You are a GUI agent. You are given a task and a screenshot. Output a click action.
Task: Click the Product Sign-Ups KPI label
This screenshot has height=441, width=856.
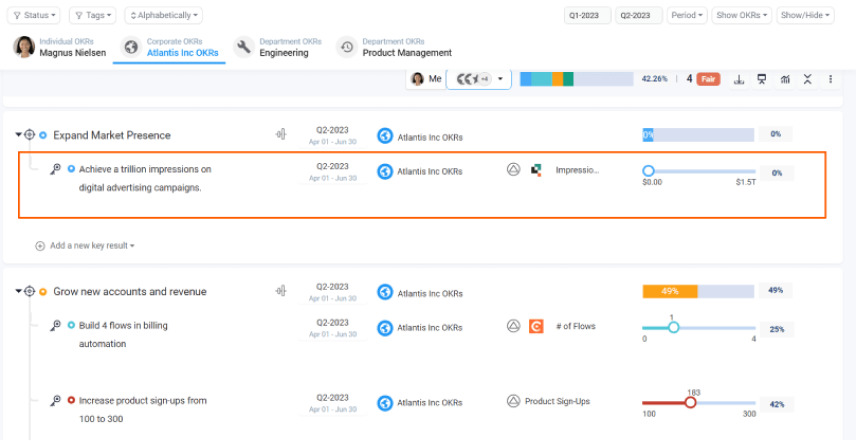click(x=557, y=401)
